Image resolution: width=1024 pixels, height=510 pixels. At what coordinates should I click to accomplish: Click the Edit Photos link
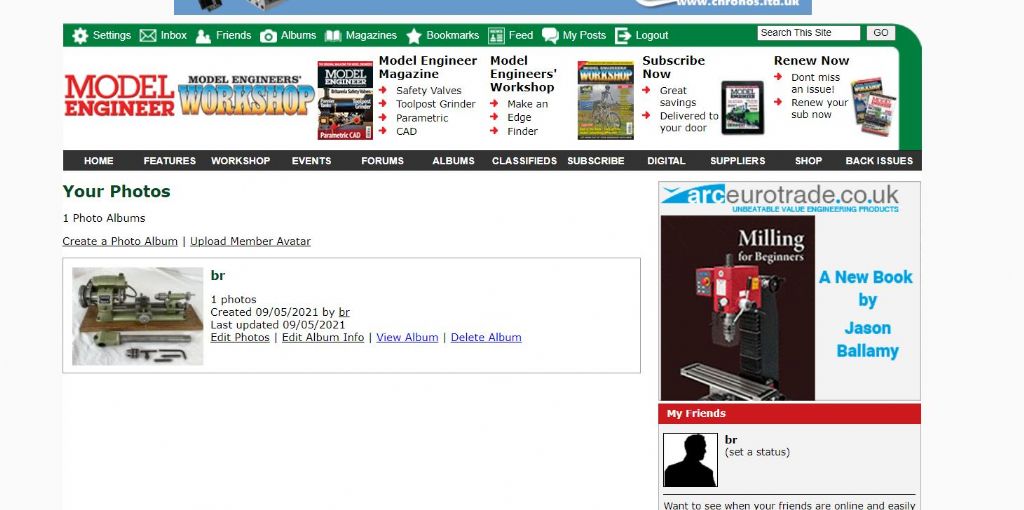240,337
